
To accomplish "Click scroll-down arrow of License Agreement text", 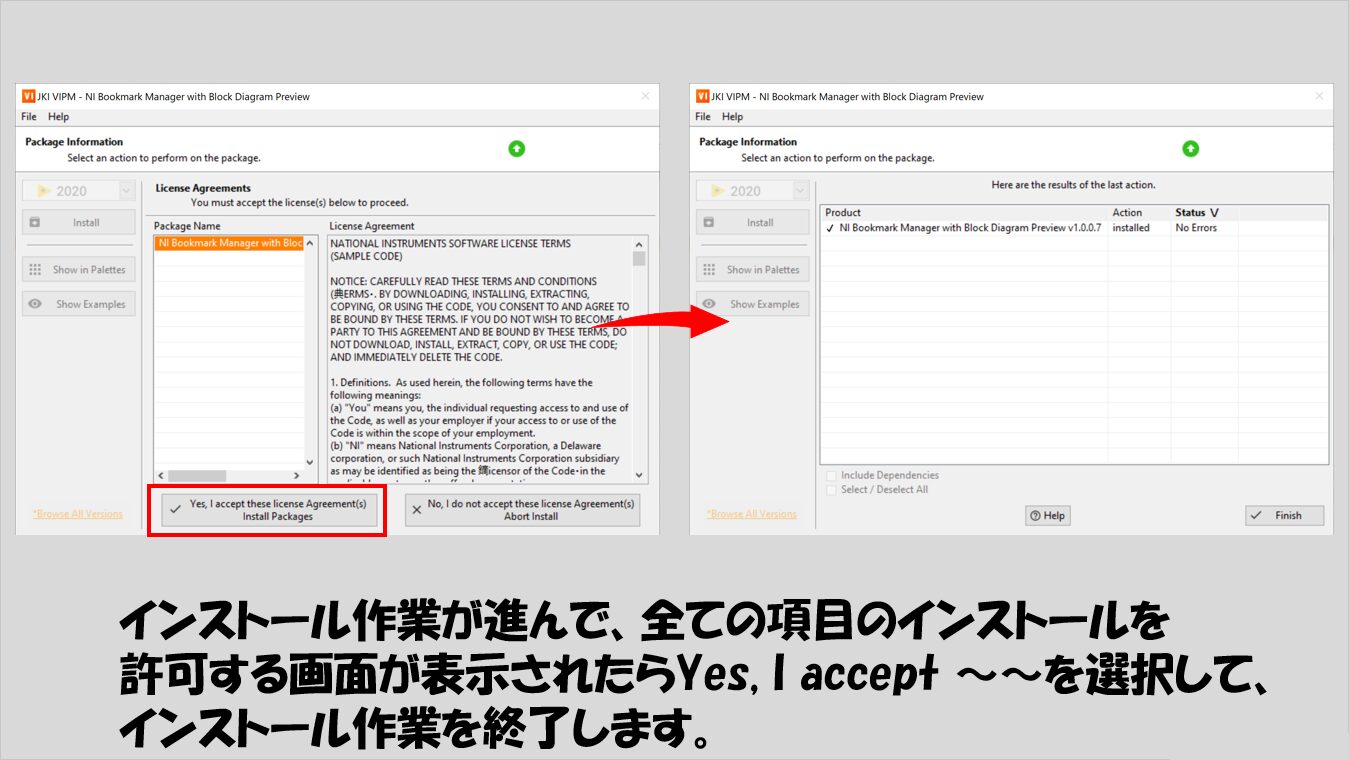I will [x=640, y=476].
